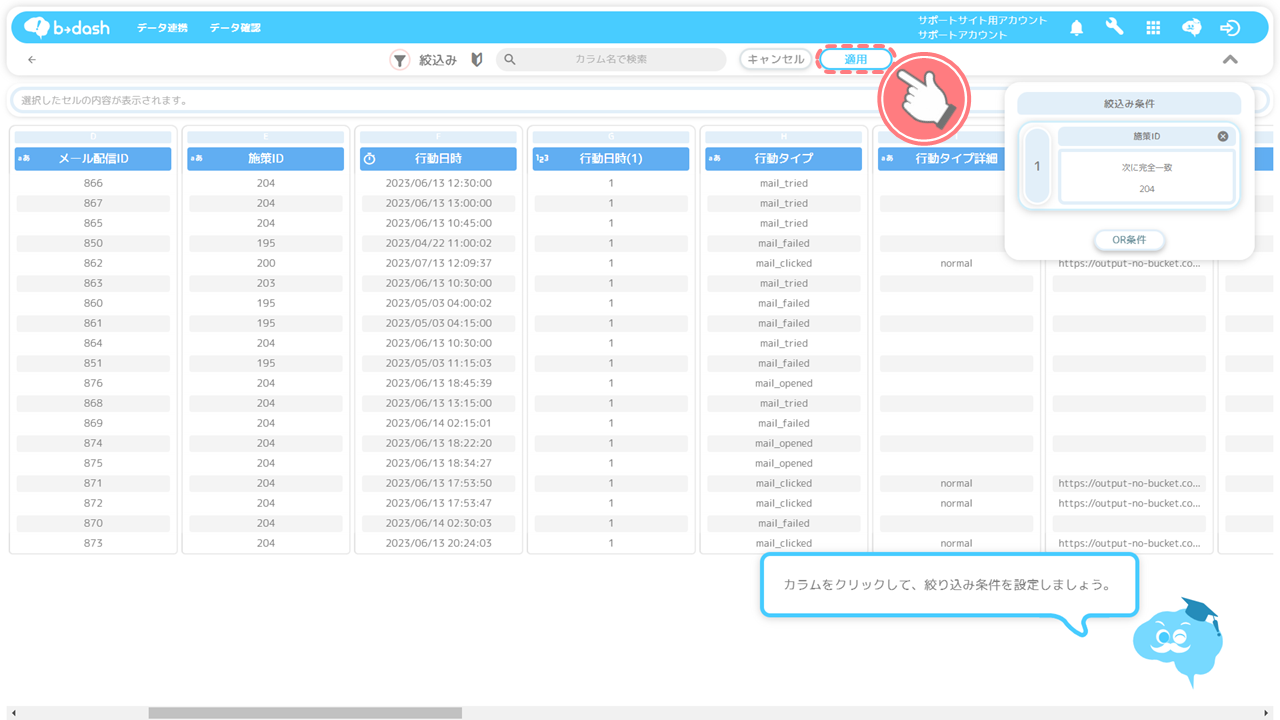The image size is (1280, 720).
Task: Click the scrollbar right arrow
Action: click(1266, 713)
